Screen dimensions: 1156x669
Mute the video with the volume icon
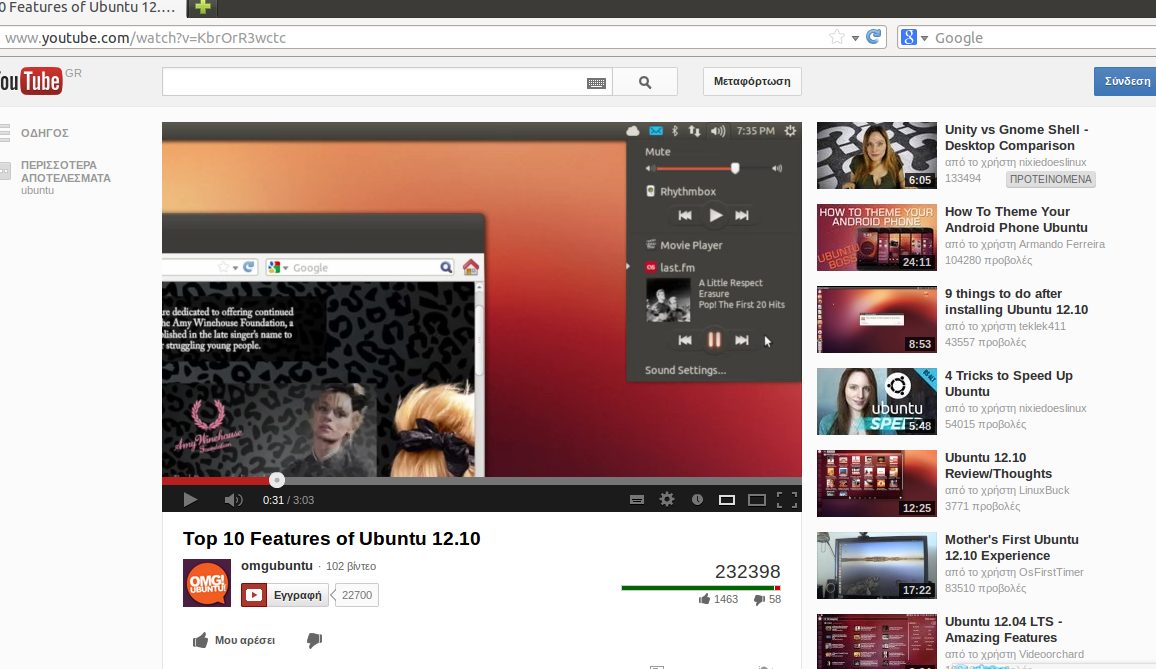pyautogui.click(x=233, y=498)
